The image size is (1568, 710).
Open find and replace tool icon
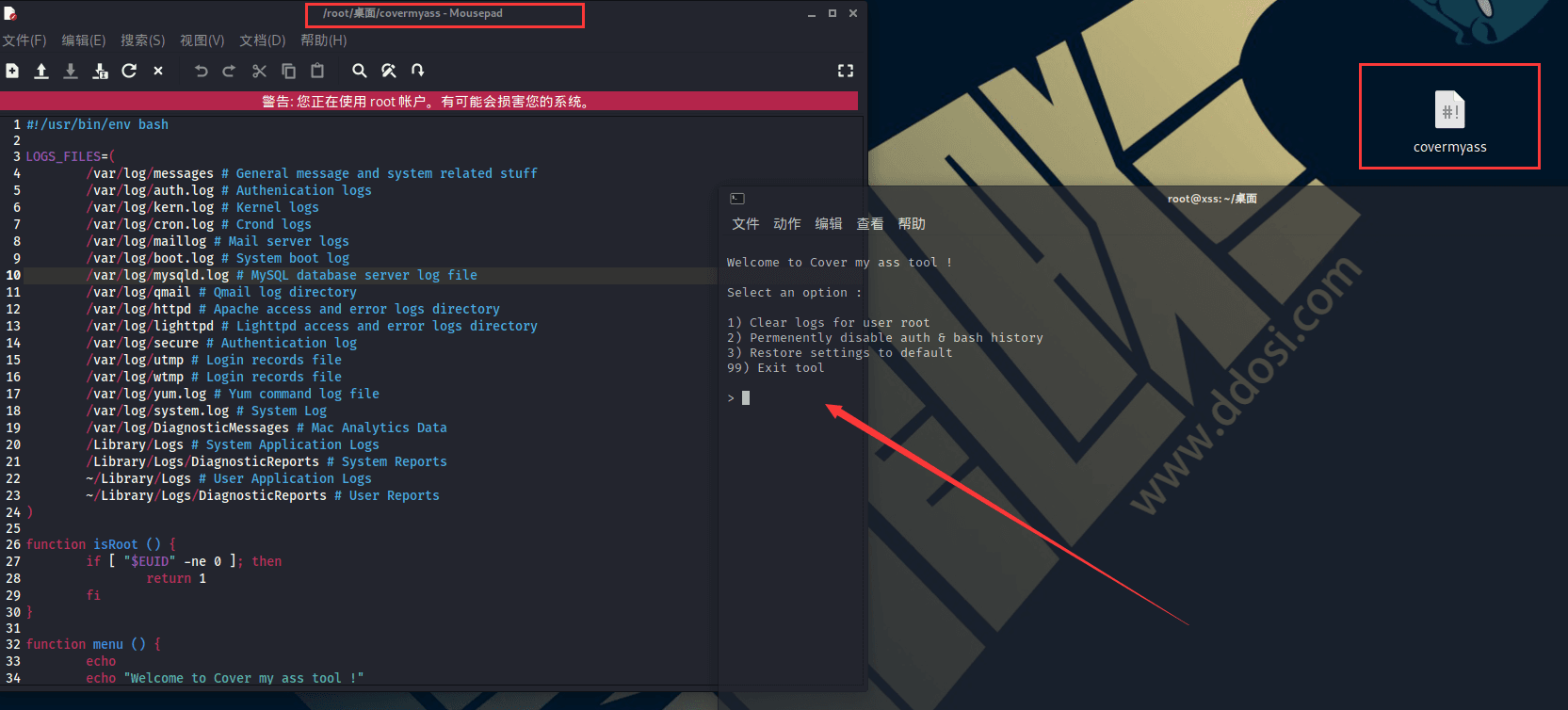click(x=389, y=71)
